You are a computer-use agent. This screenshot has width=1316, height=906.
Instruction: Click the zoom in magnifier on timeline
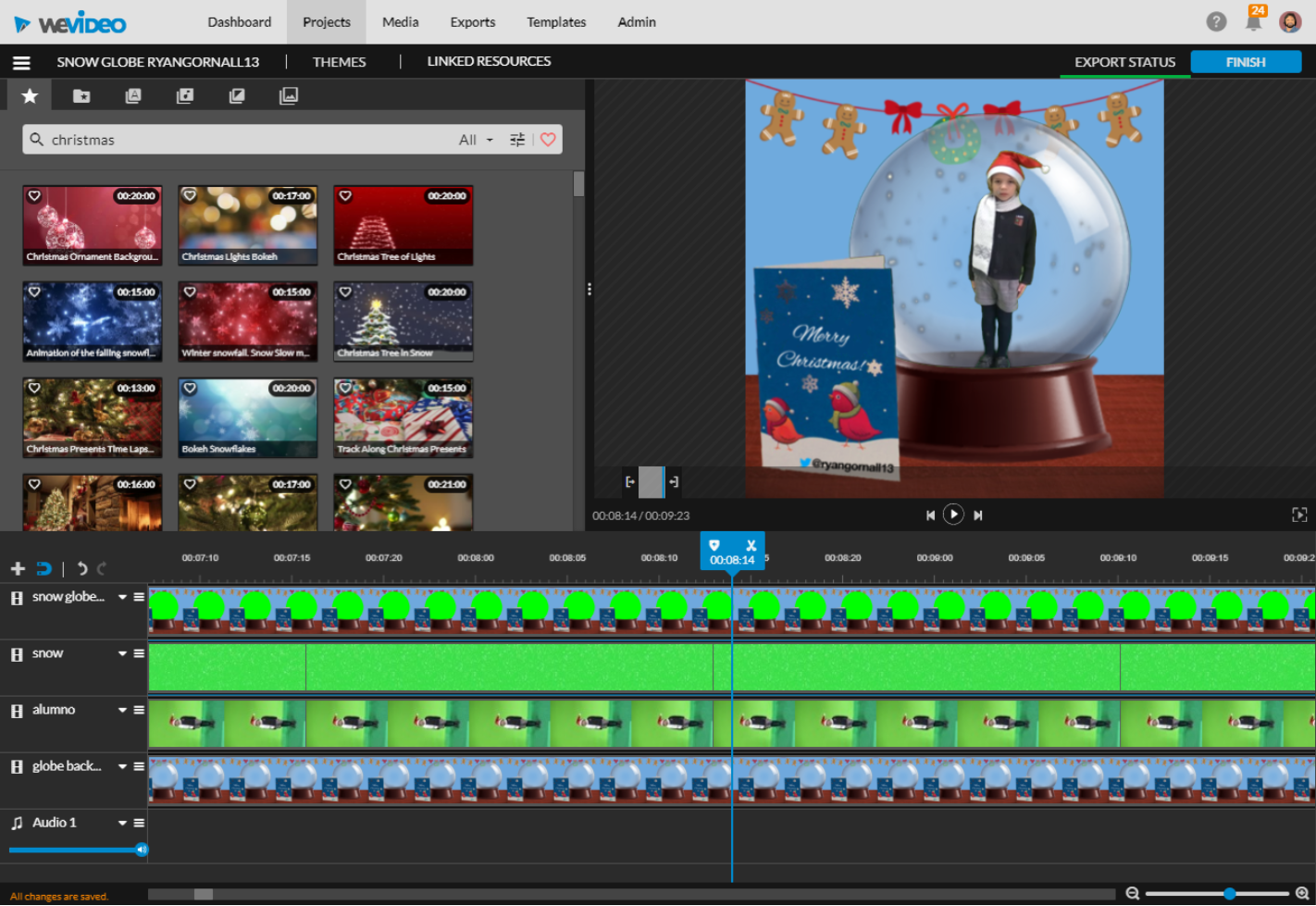point(1302,894)
